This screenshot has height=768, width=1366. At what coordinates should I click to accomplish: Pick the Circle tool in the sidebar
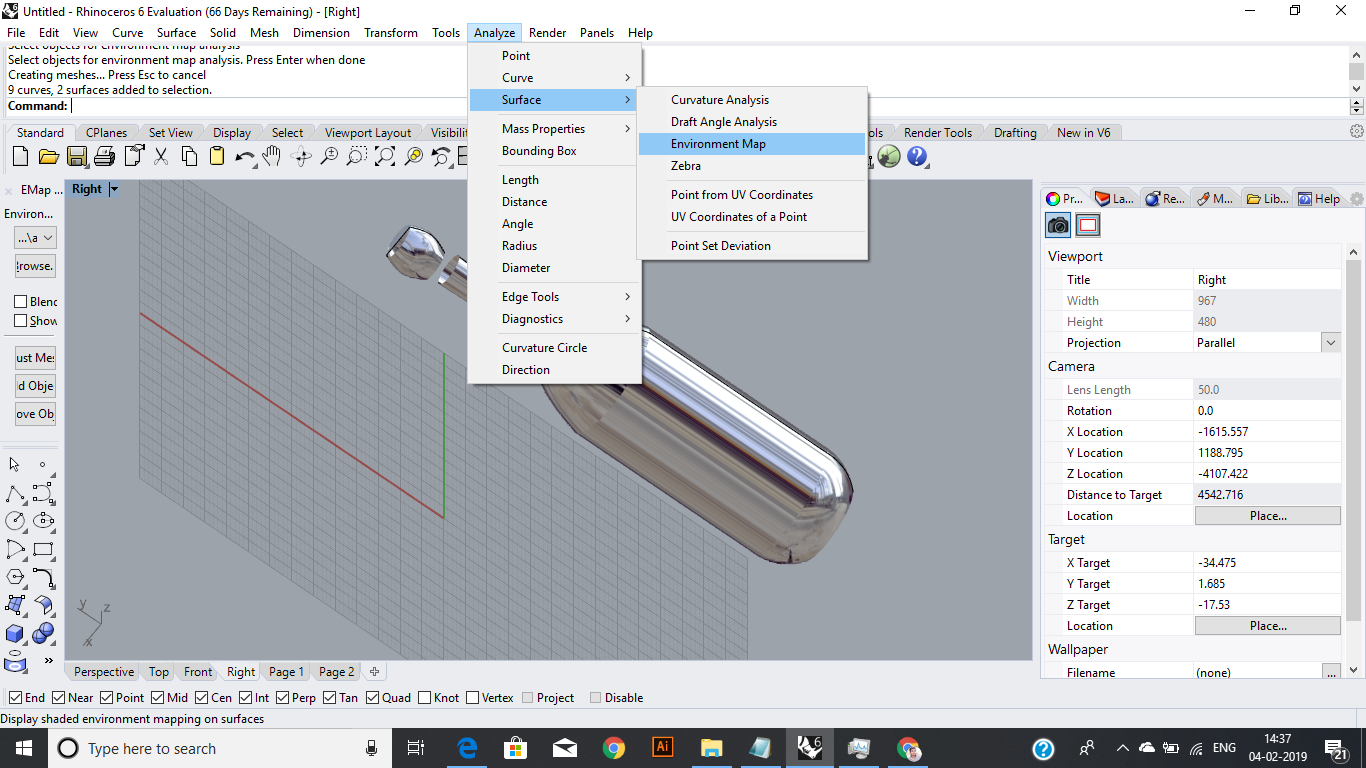[16, 521]
